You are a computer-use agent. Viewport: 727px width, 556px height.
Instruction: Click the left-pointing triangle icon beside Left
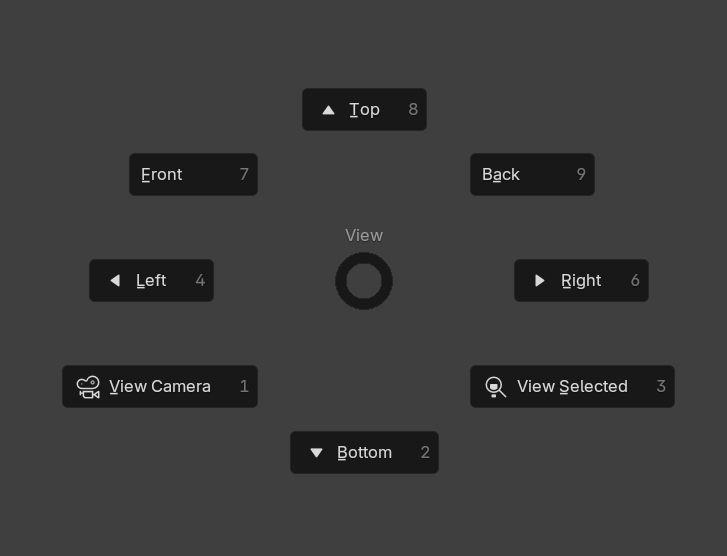tap(115, 281)
